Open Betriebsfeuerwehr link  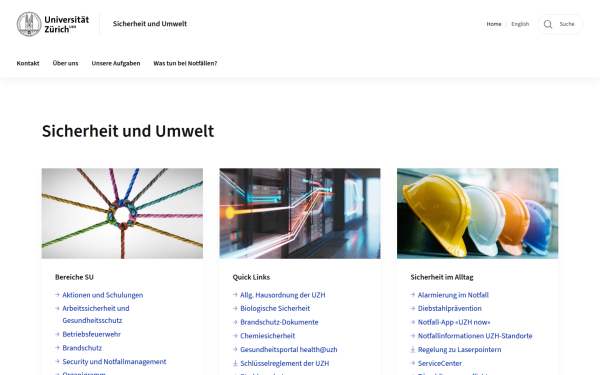pyautogui.click(x=91, y=334)
